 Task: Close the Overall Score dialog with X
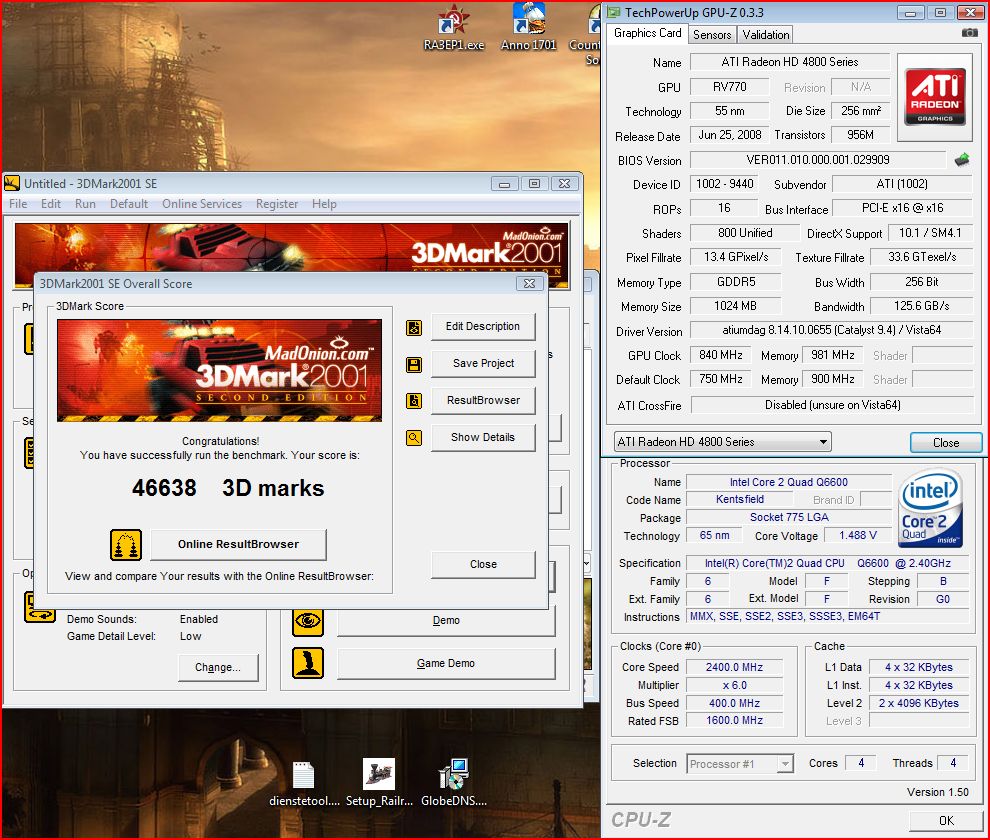click(530, 284)
